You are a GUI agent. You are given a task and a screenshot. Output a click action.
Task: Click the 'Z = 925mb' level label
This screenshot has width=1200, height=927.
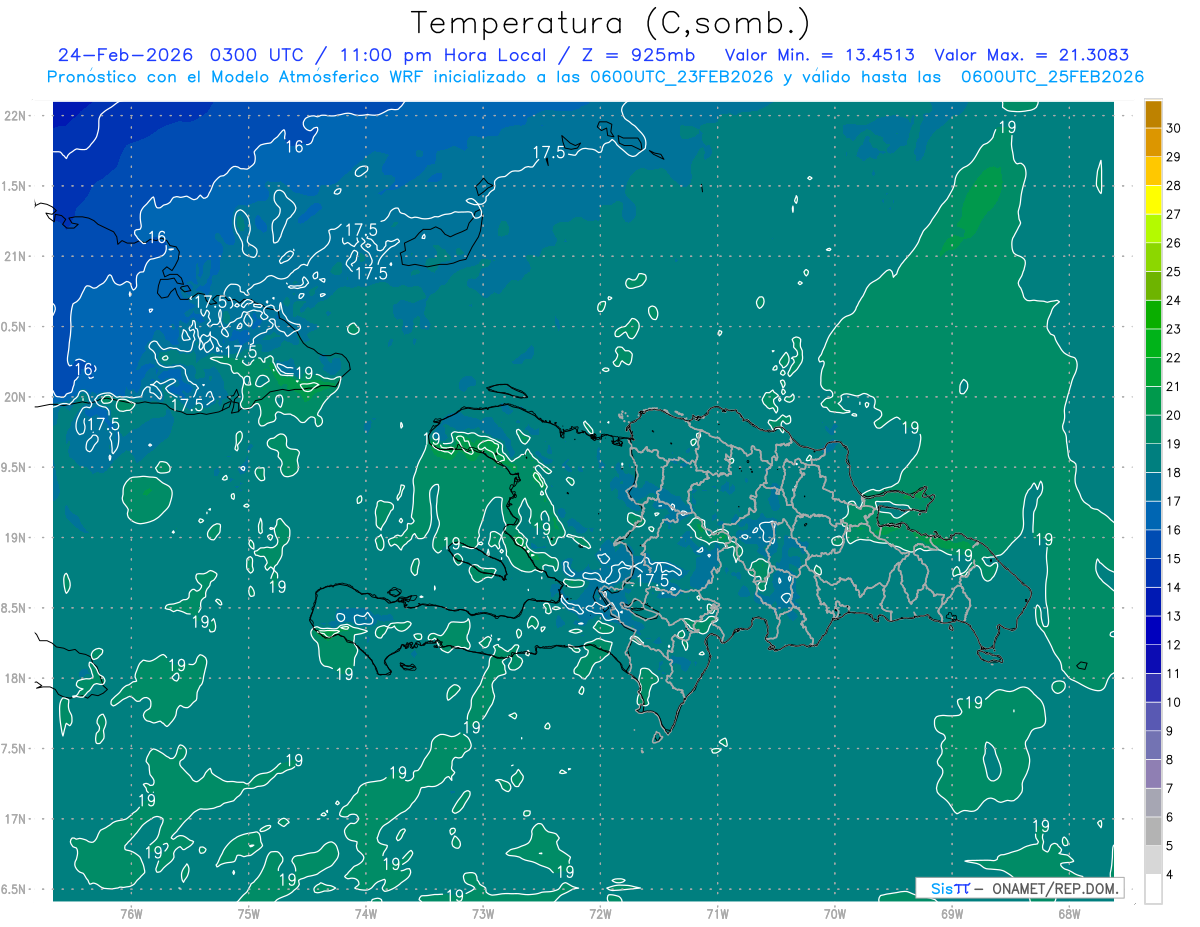[639, 55]
